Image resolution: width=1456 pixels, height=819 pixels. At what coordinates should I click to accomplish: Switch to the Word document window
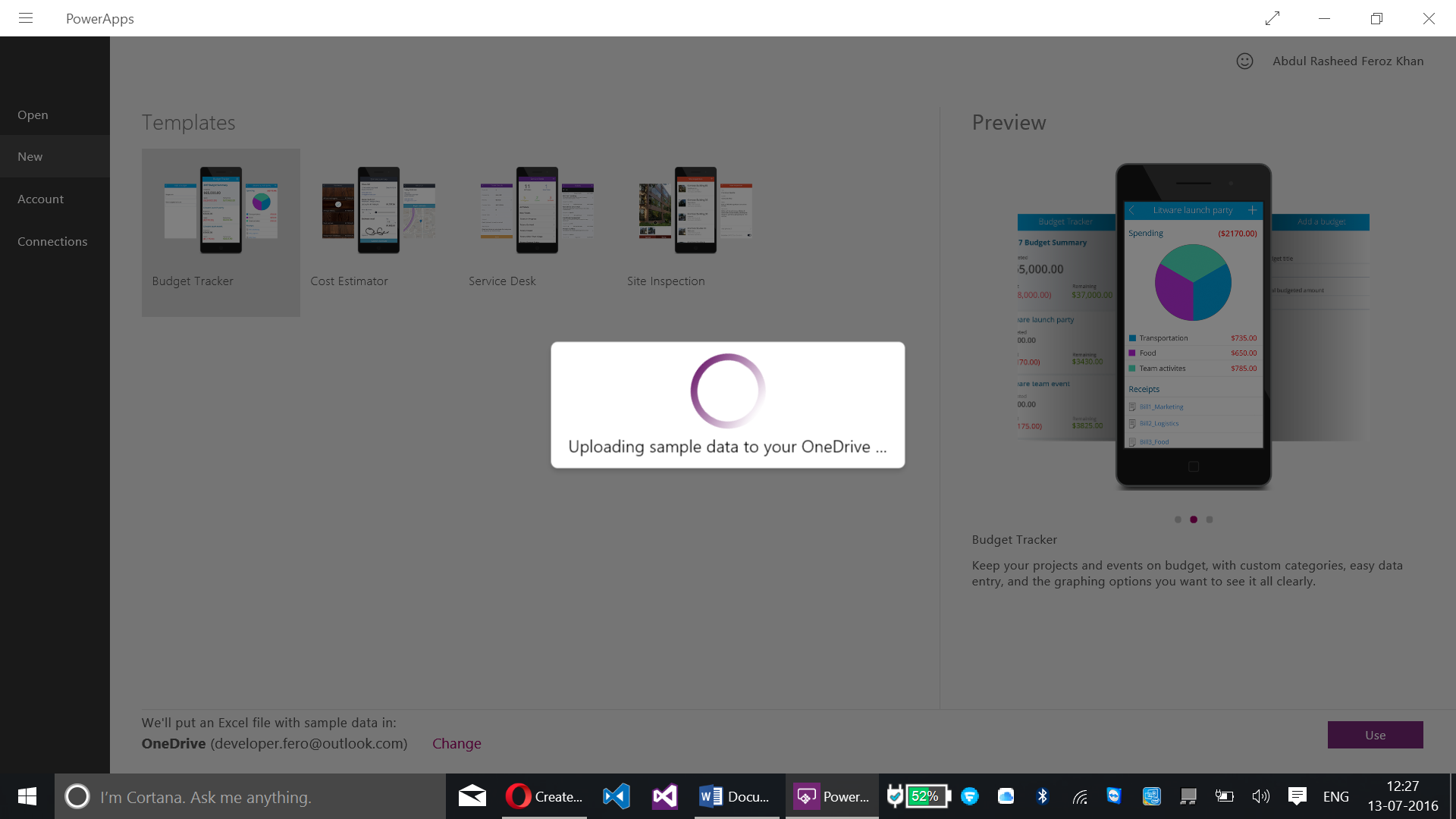tap(737, 796)
